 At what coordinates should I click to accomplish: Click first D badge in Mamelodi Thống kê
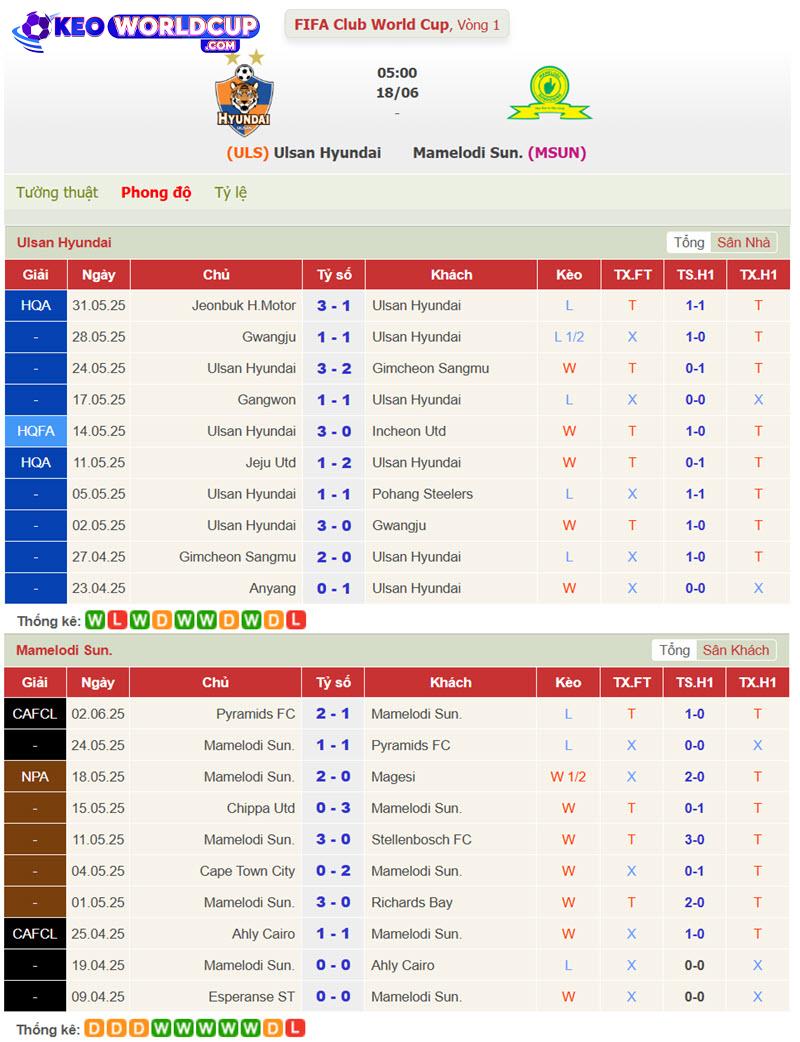(94, 1029)
